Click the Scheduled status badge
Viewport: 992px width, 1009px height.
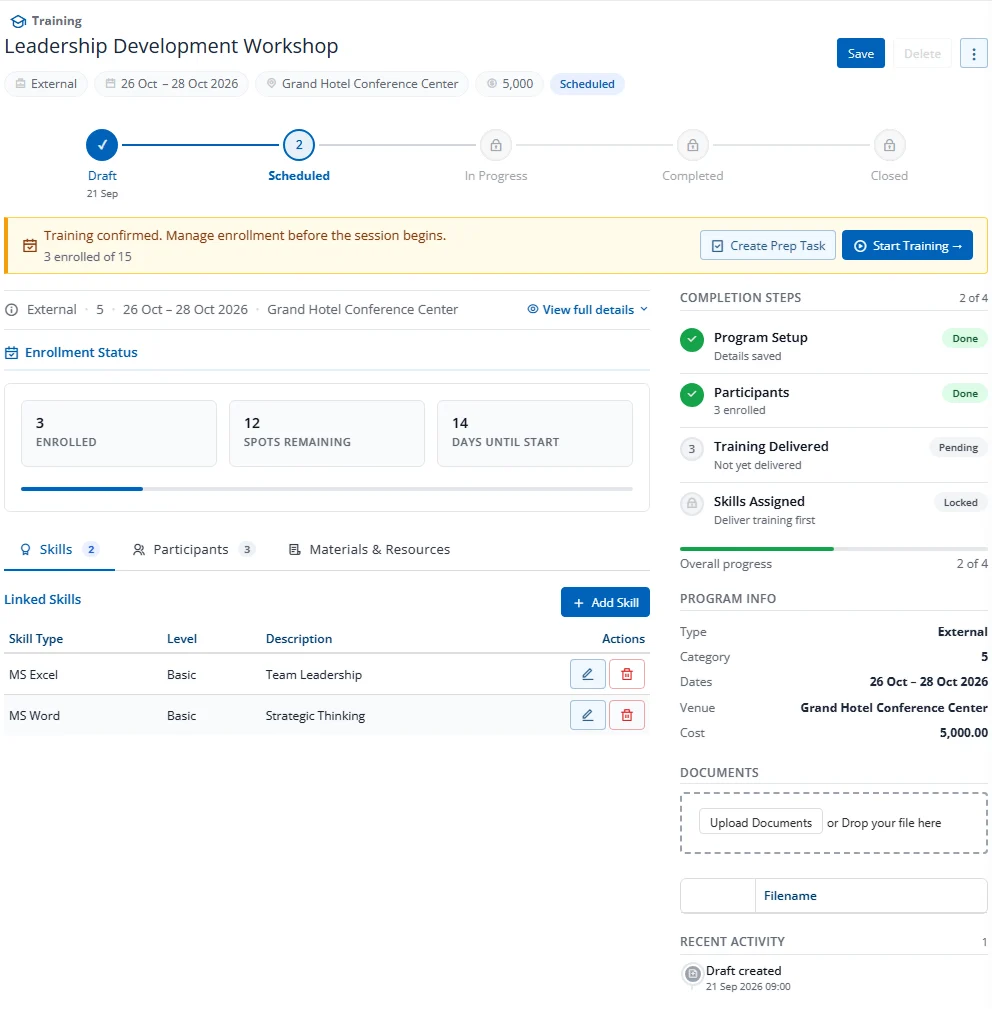click(x=587, y=84)
